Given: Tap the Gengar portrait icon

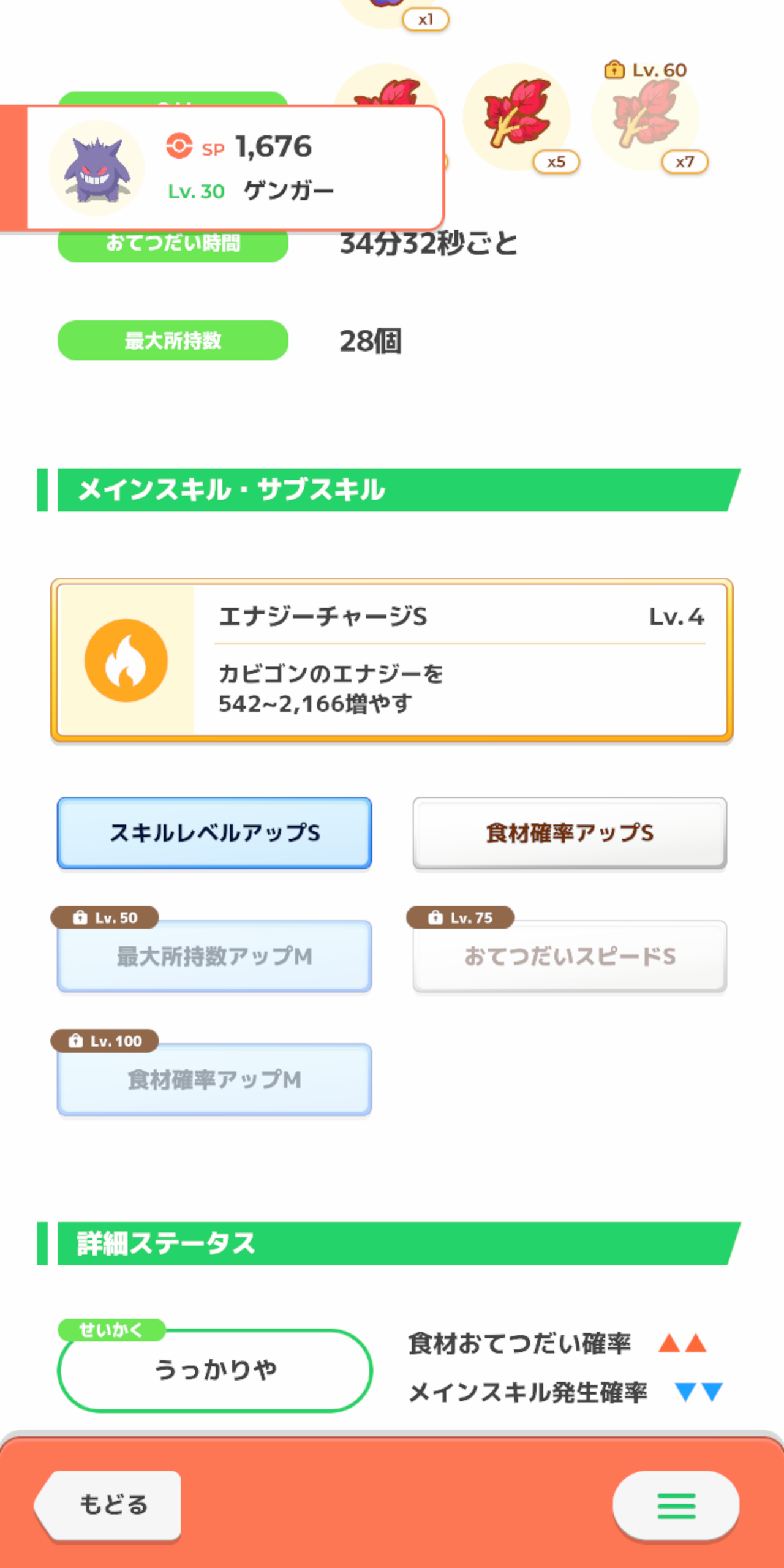Looking at the screenshot, I should pos(97,168).
